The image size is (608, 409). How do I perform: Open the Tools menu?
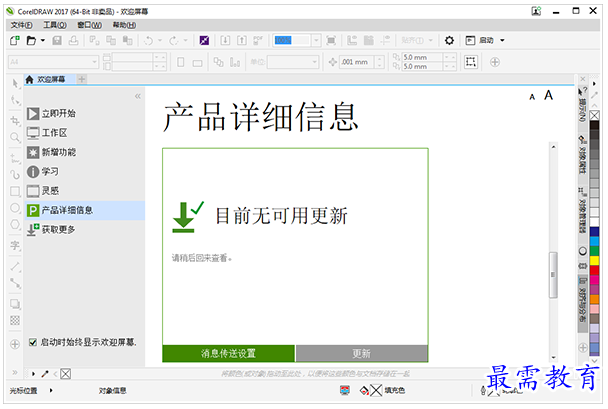pos(55,25)
